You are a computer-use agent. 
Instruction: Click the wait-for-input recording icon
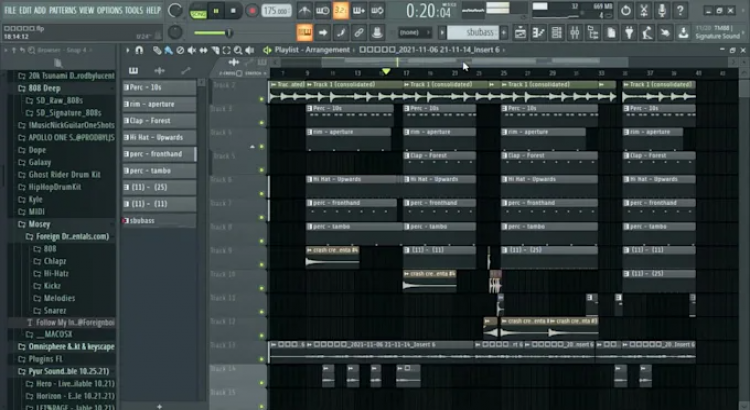click(x=322, y=10)
